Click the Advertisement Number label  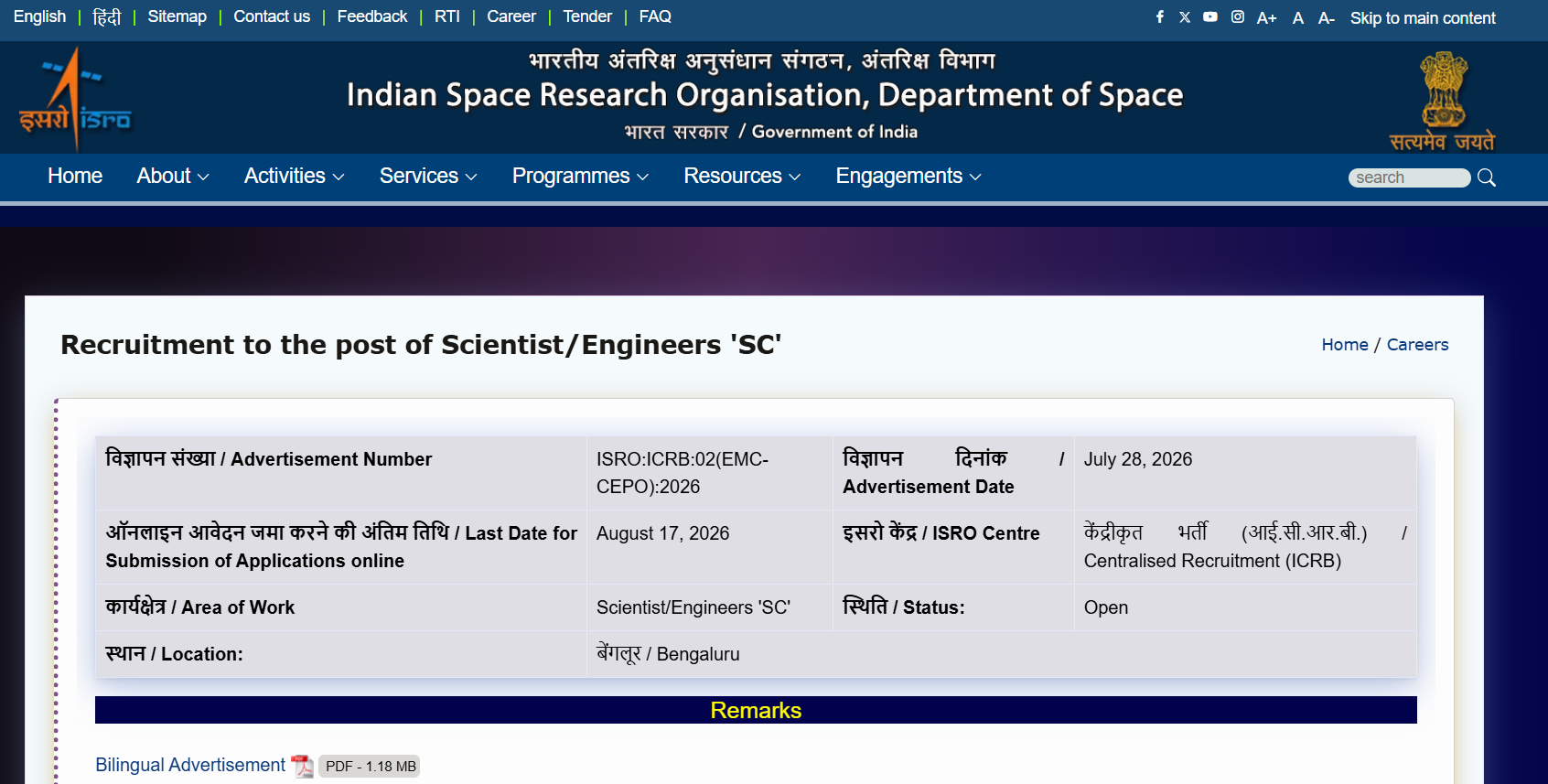click(269, 459)
